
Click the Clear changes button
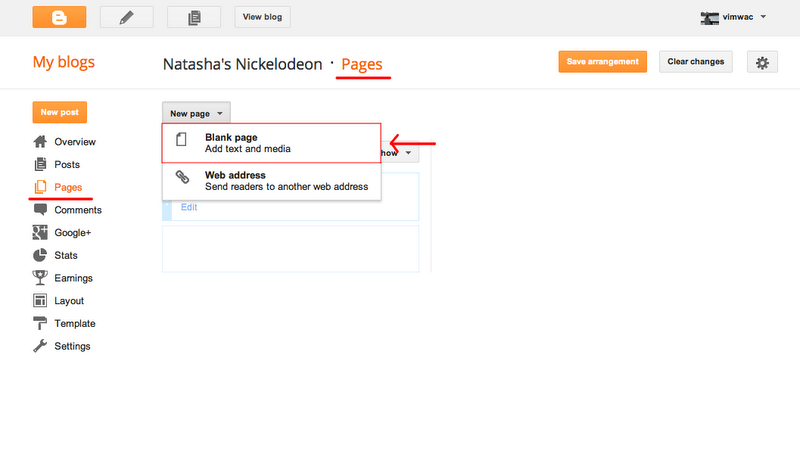695,62
